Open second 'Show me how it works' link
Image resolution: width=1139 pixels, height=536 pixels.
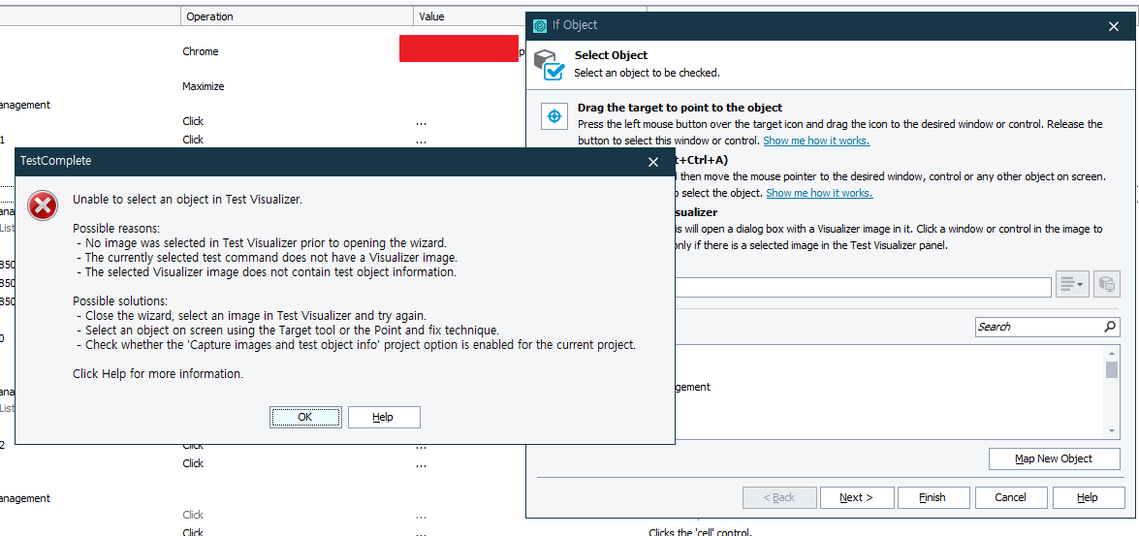point(819,193)
